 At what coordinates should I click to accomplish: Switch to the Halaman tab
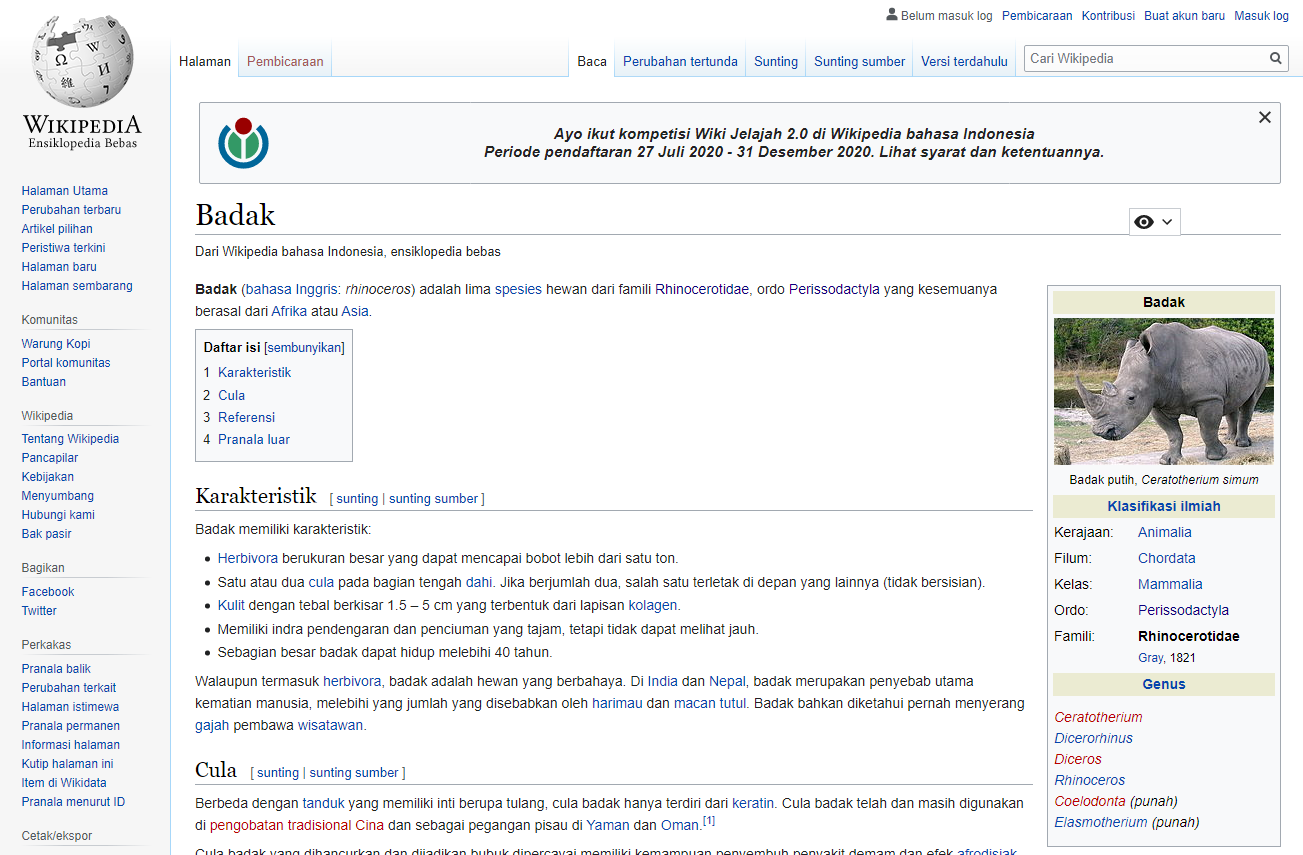tap(205, 62)
